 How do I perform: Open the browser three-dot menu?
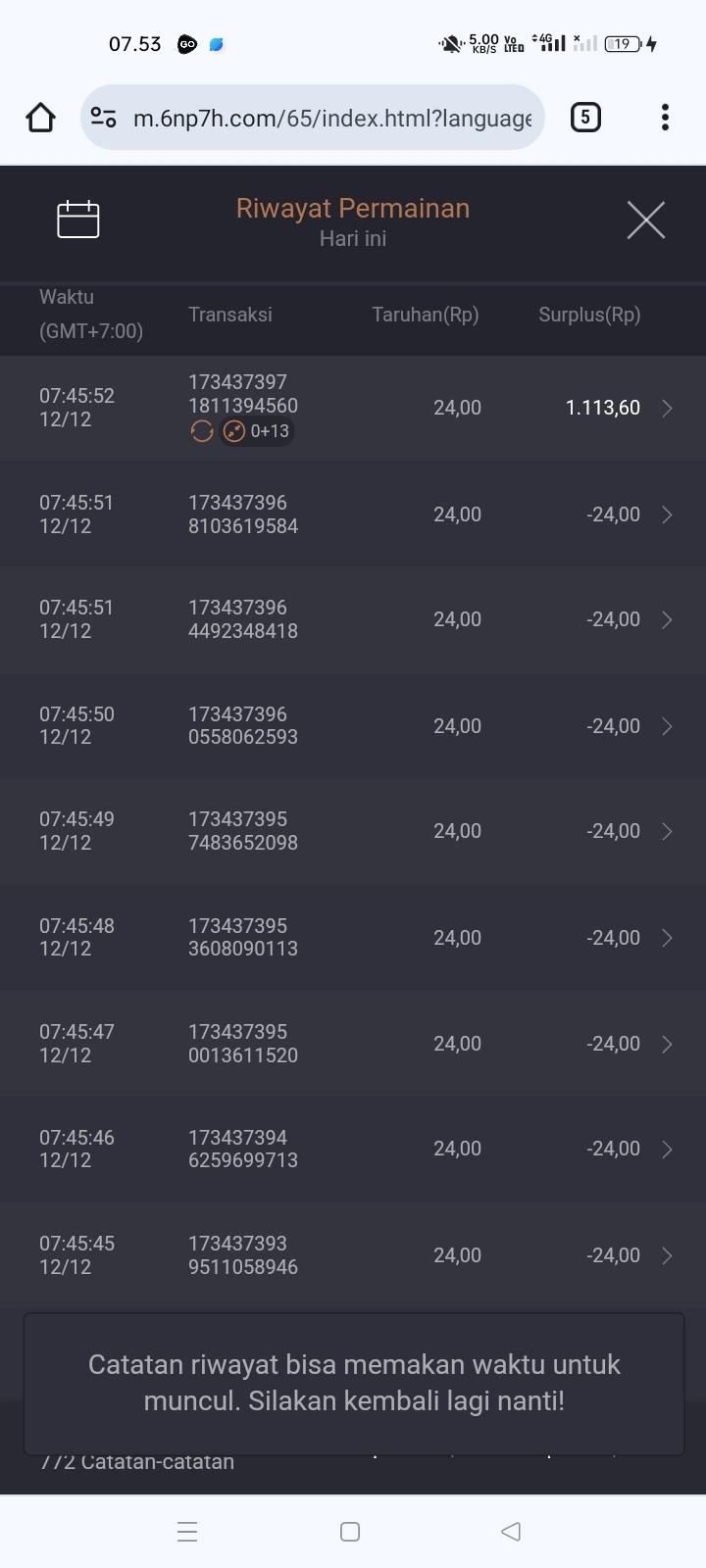(665, 118)
